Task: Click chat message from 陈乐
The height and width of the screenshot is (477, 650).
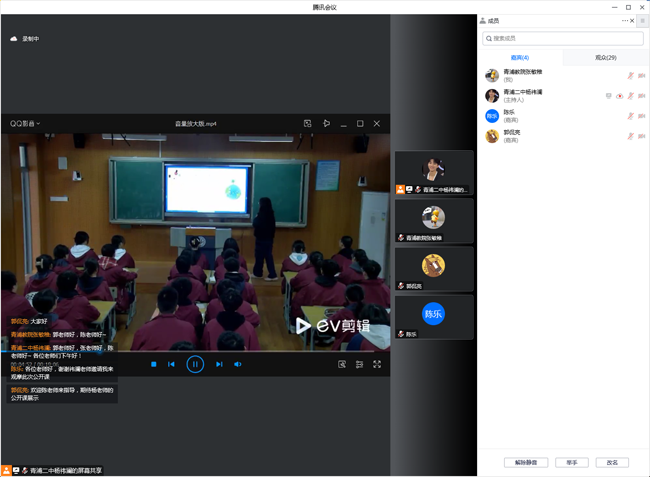Action: [x=62, y=373]
